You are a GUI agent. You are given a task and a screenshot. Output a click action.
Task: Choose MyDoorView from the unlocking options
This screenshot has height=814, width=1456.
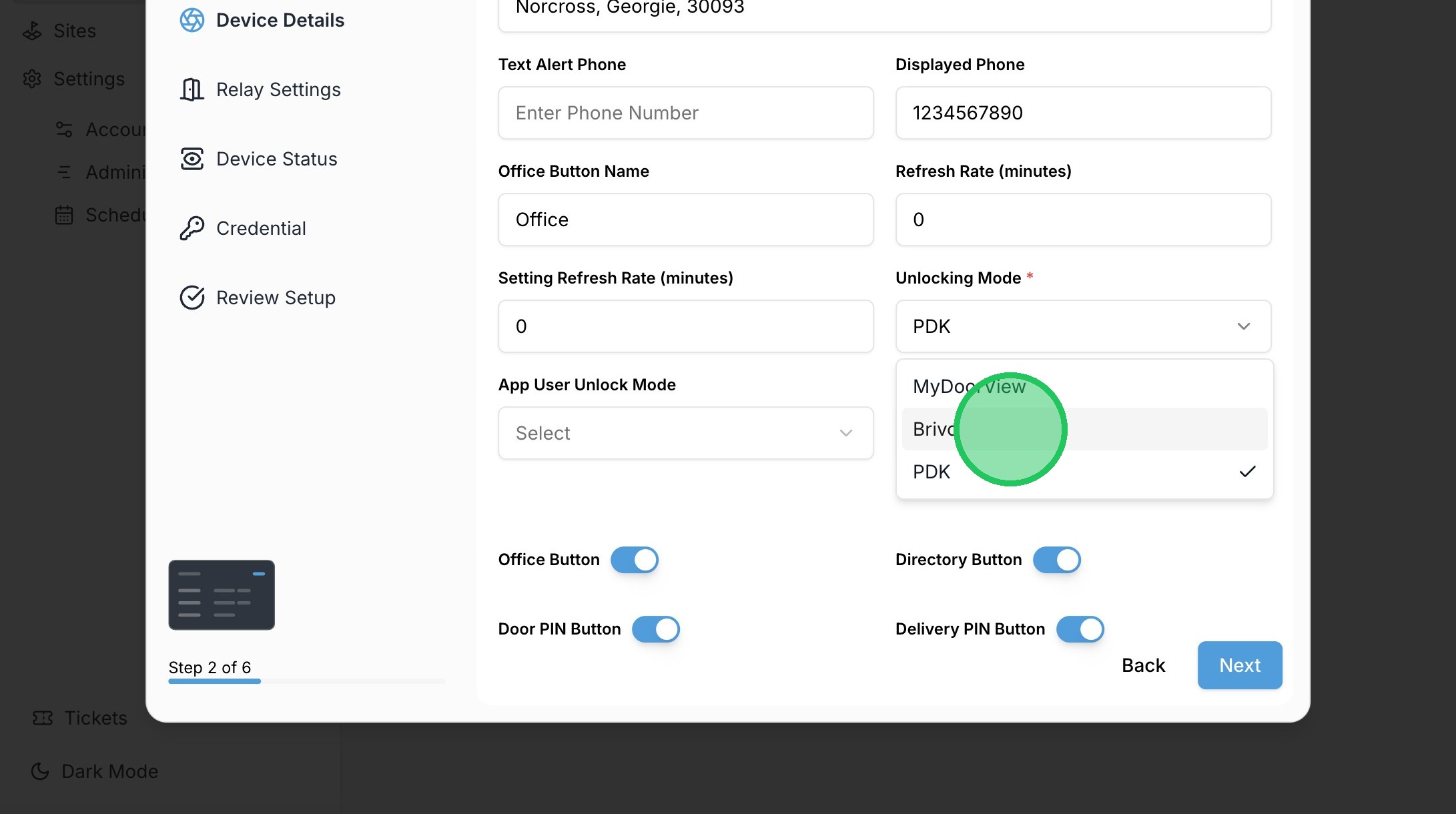click(x=969, y=386)
